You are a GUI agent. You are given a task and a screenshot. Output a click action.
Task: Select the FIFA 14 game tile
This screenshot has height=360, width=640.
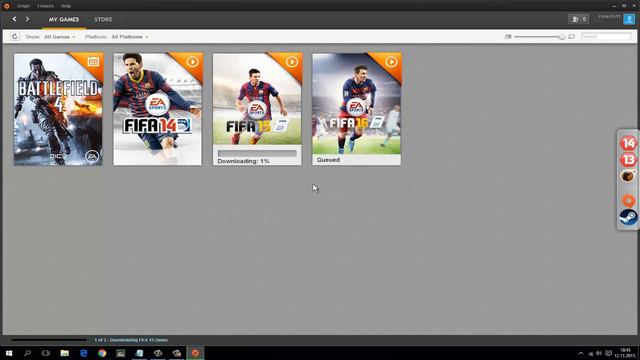pyautogui.click(x=158, y=109)
